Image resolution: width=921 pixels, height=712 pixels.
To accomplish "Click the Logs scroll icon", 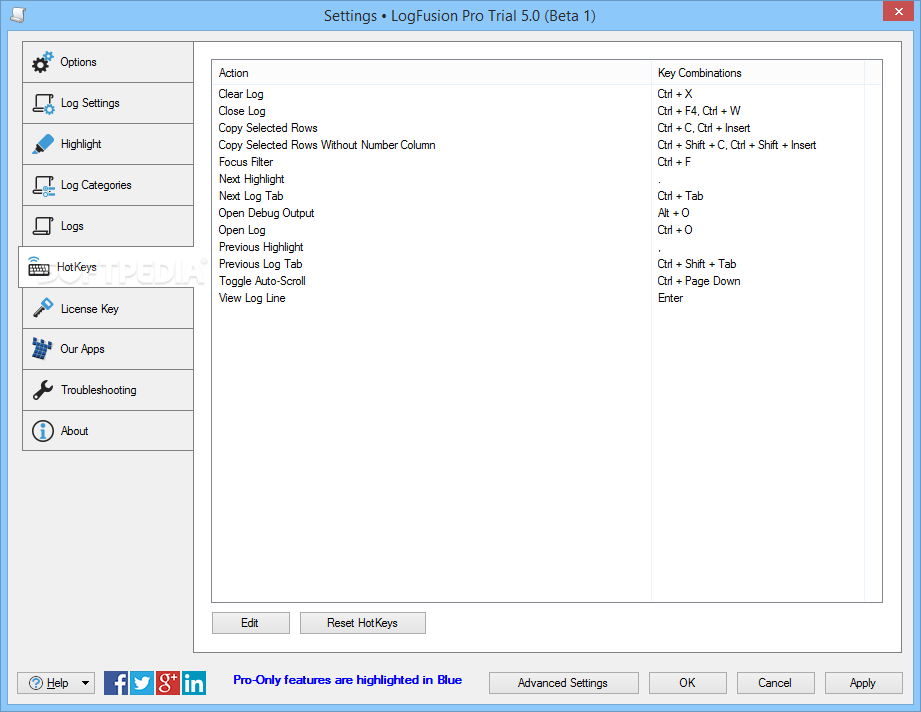I will coord(43,226).
